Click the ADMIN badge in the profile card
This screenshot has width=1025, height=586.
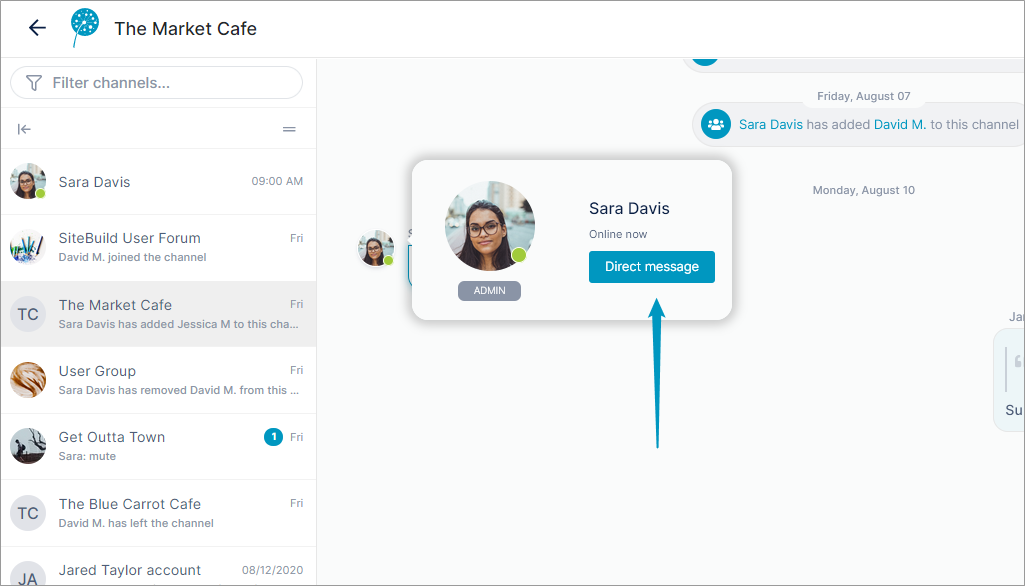(x=490, y=291)
